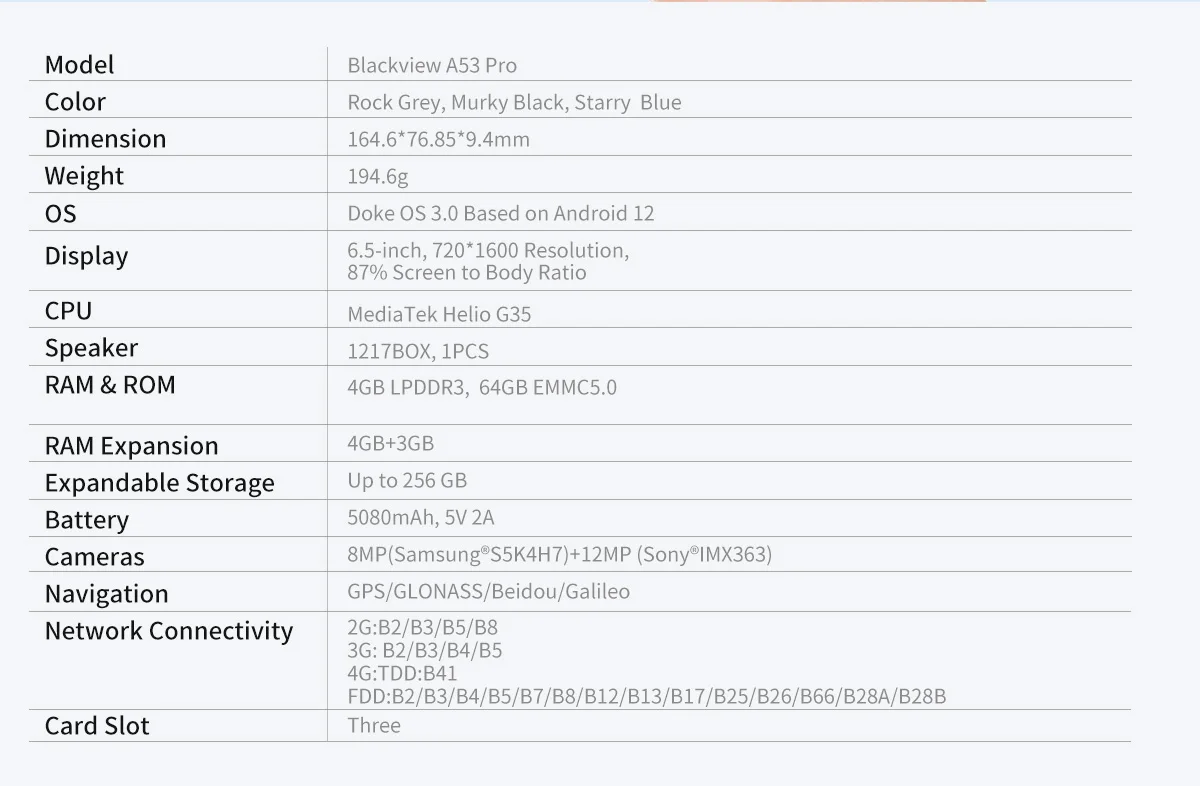Click Doke OS 3.0 Based on Android 12
The height and width of the screenshot is (786, 1200).
[x=500, y=214]
